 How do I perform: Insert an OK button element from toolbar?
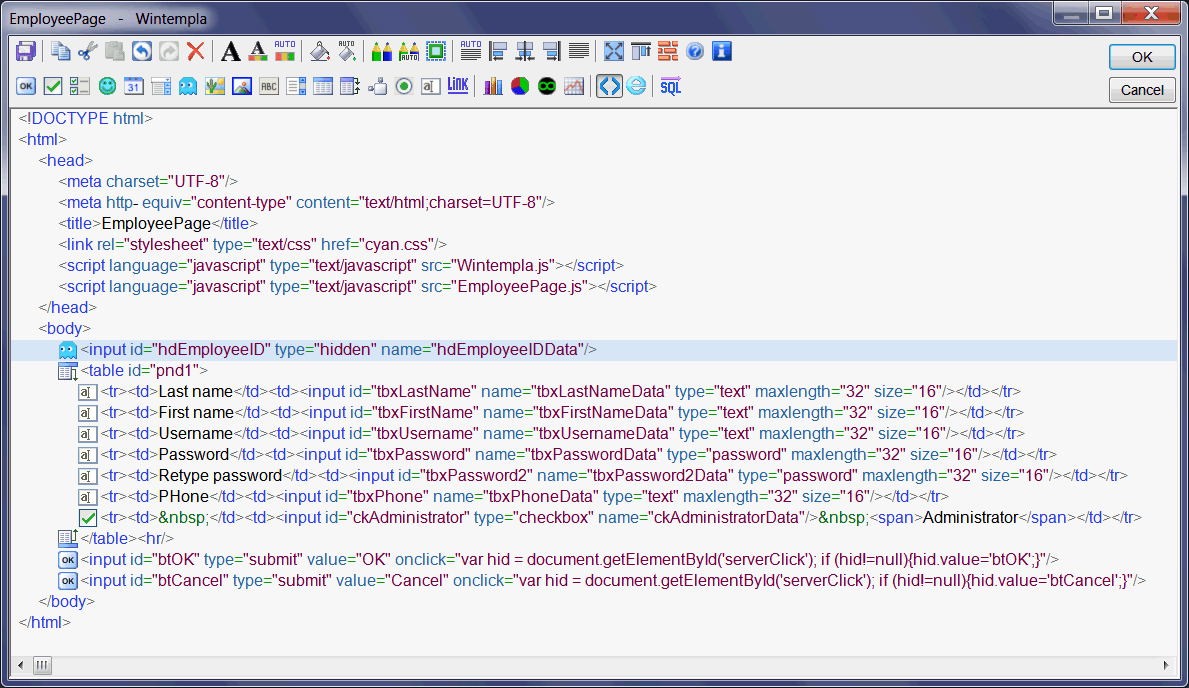(26, 86)
